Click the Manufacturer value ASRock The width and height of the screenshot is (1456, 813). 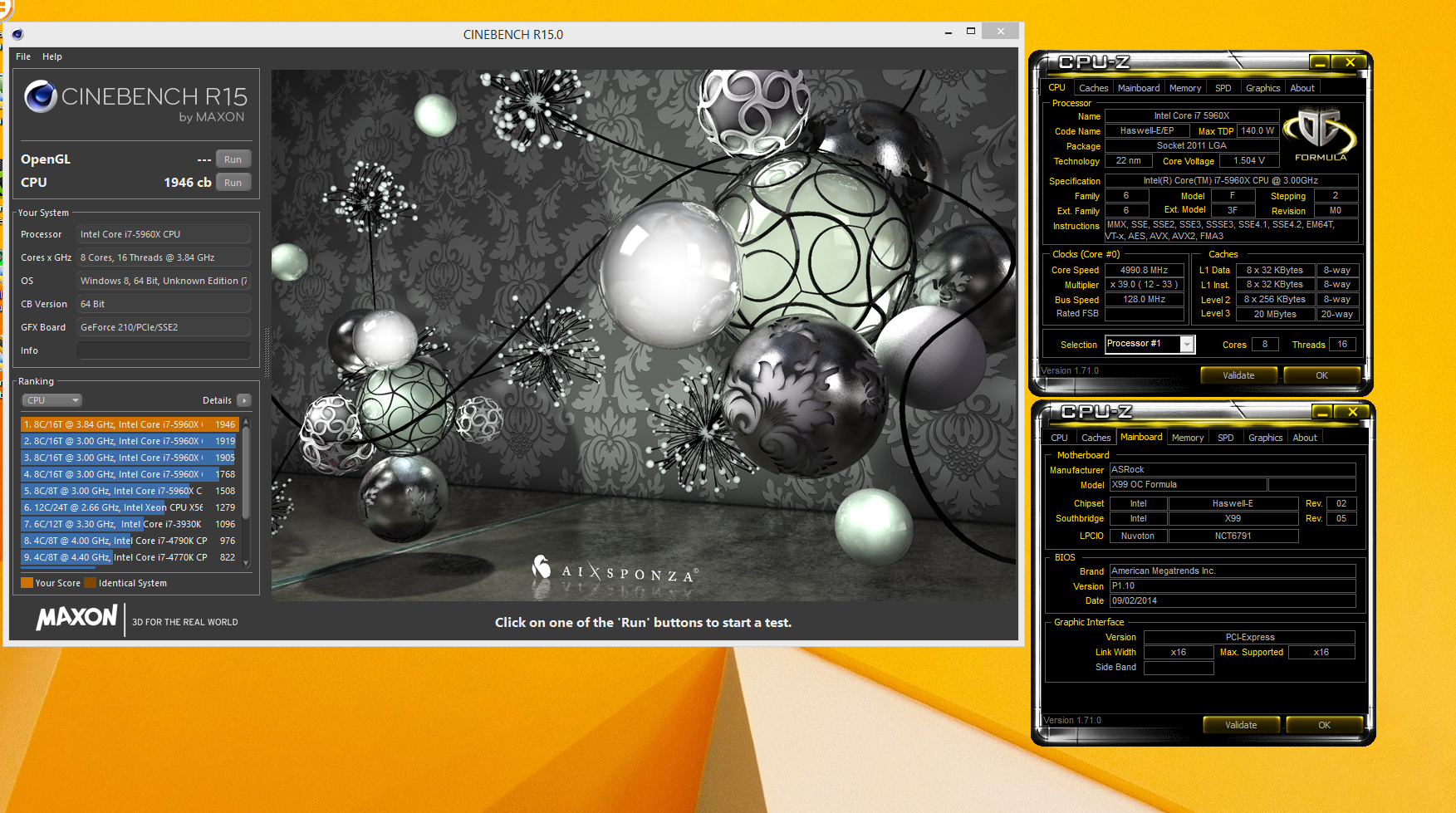tap(1233, 470)
